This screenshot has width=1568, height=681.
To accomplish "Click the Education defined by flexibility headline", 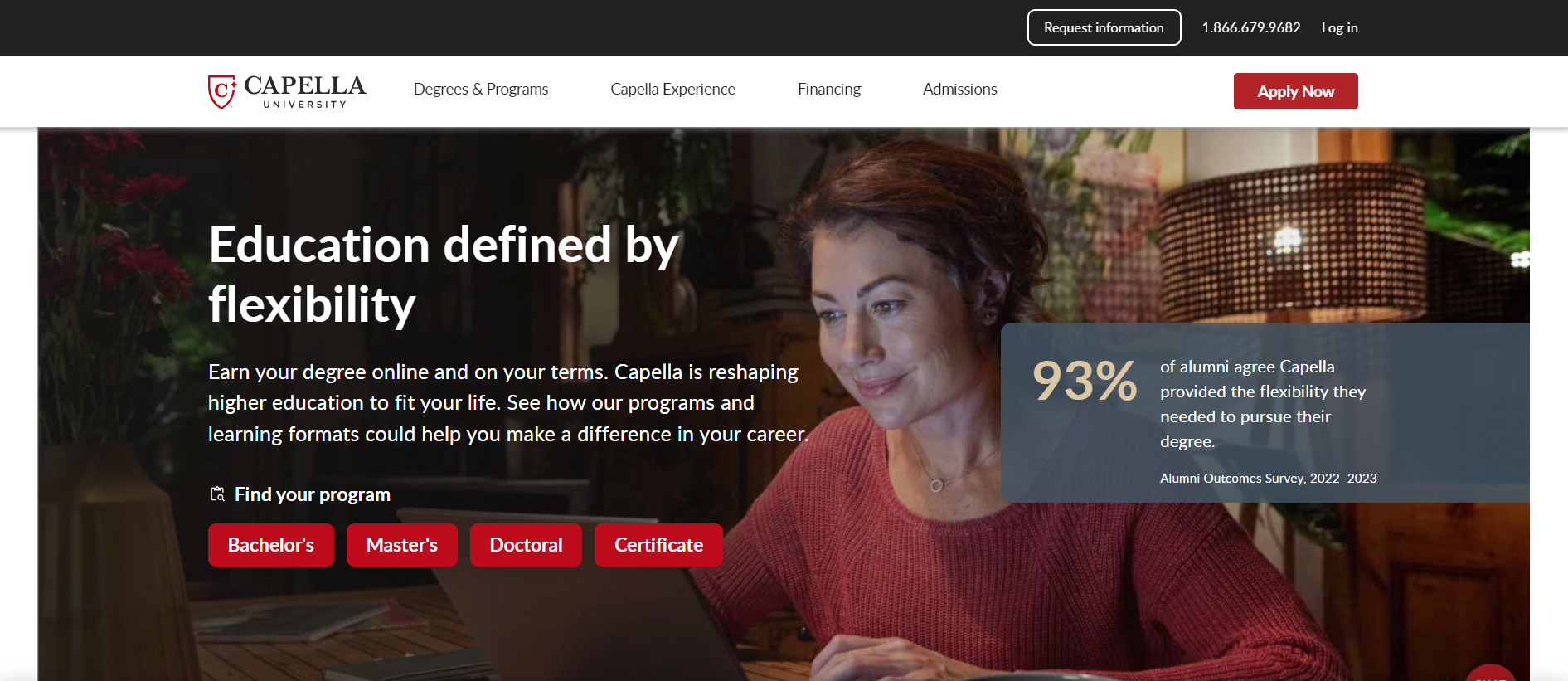I will 444,275.
